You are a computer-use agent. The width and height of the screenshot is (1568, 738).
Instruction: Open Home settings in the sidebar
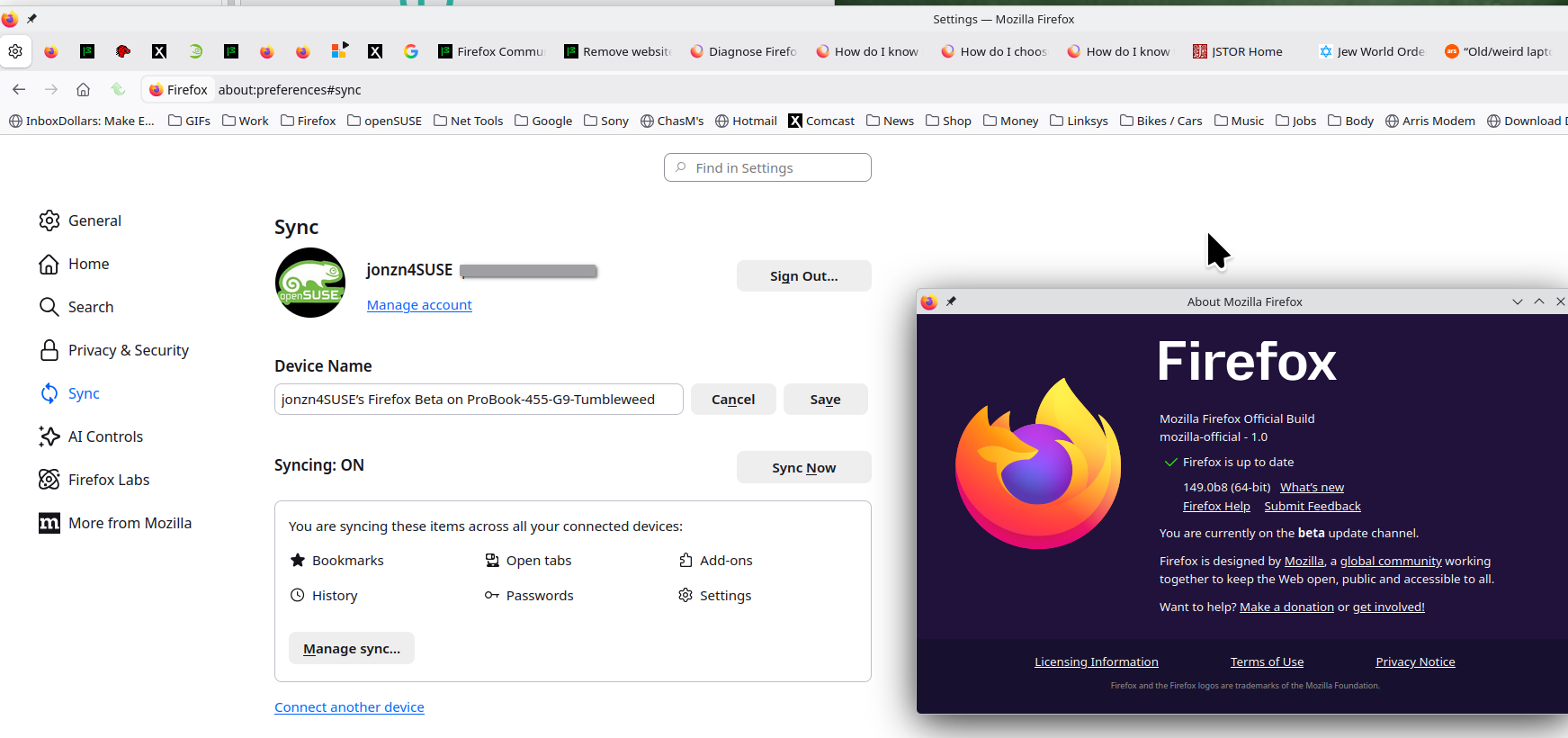coord(74,264)
